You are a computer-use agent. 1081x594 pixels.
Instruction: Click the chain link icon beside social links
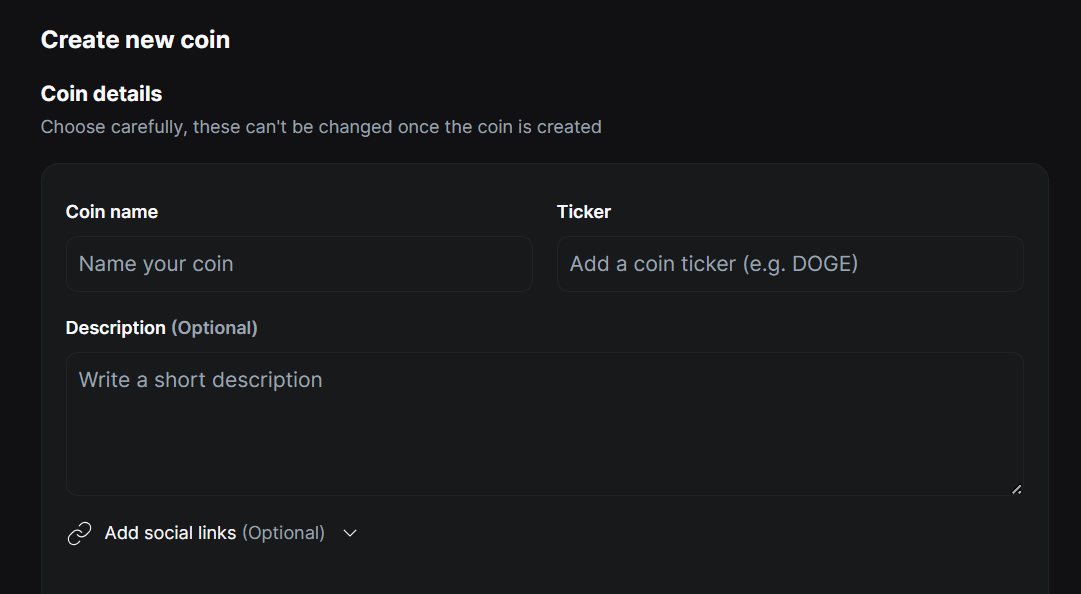coord(79,533)
